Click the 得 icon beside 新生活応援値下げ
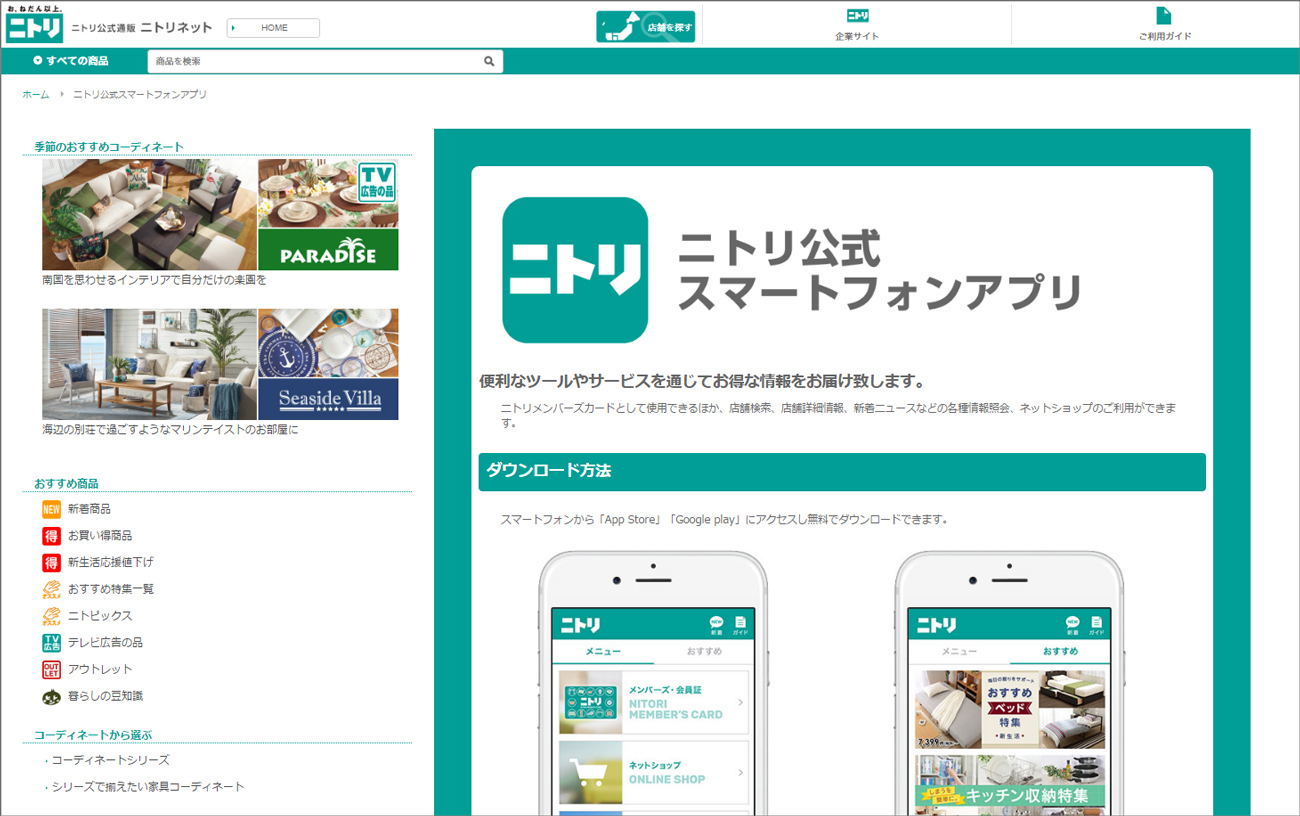1300x816 pixels. point(51,562)
